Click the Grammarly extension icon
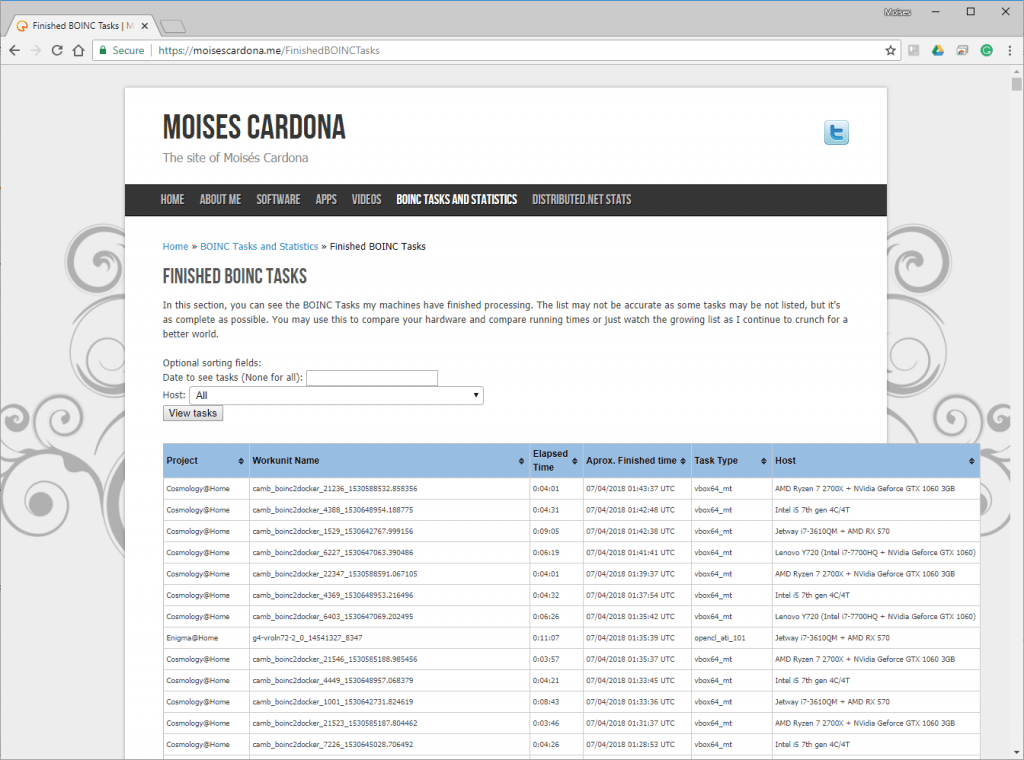The height and width of the screenshot is (760, 1024). [x=986, y=50]
